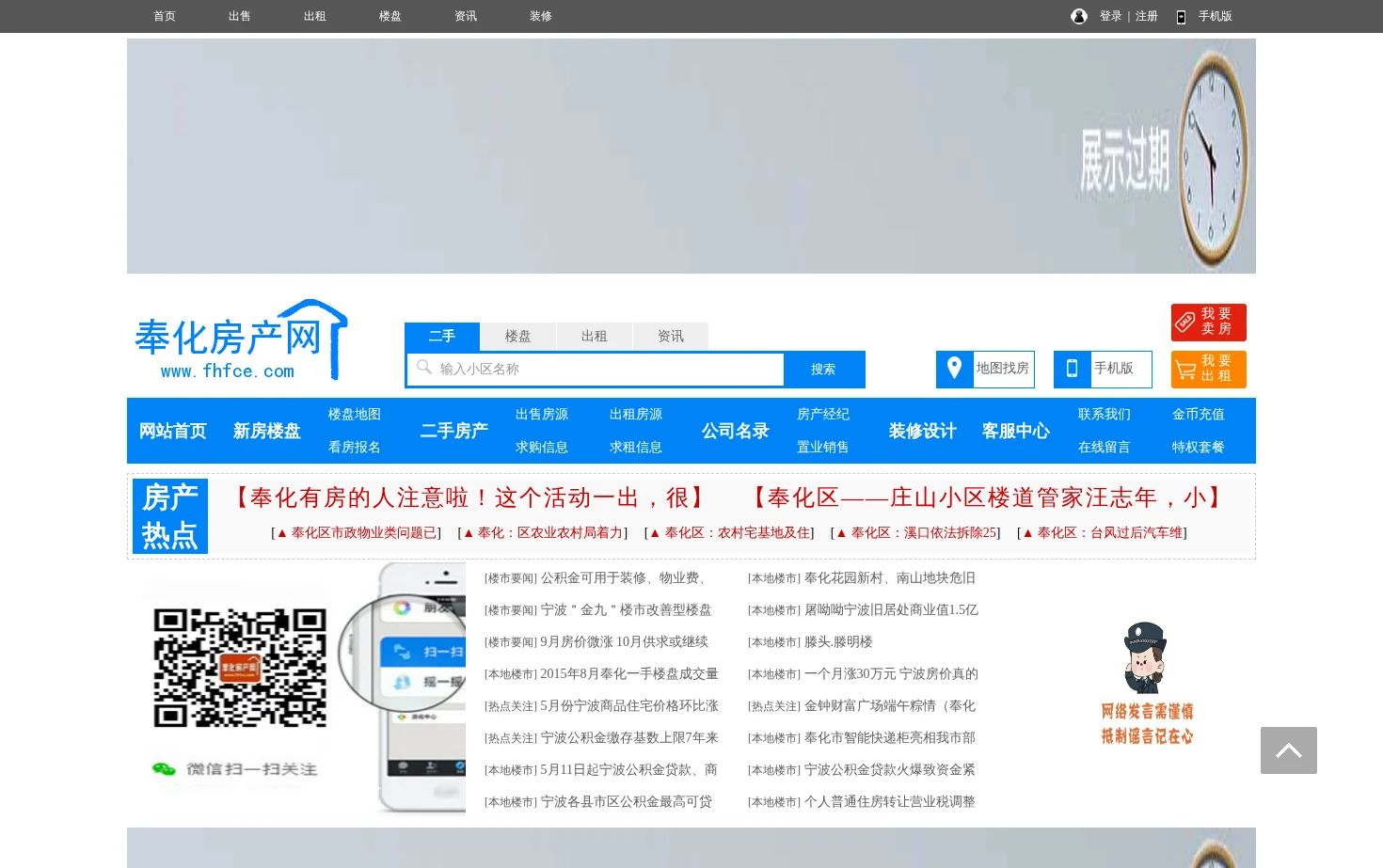Open 公司名录 in main navigation
Screen dimensions: 1383x868
click(x=736, y=431)
